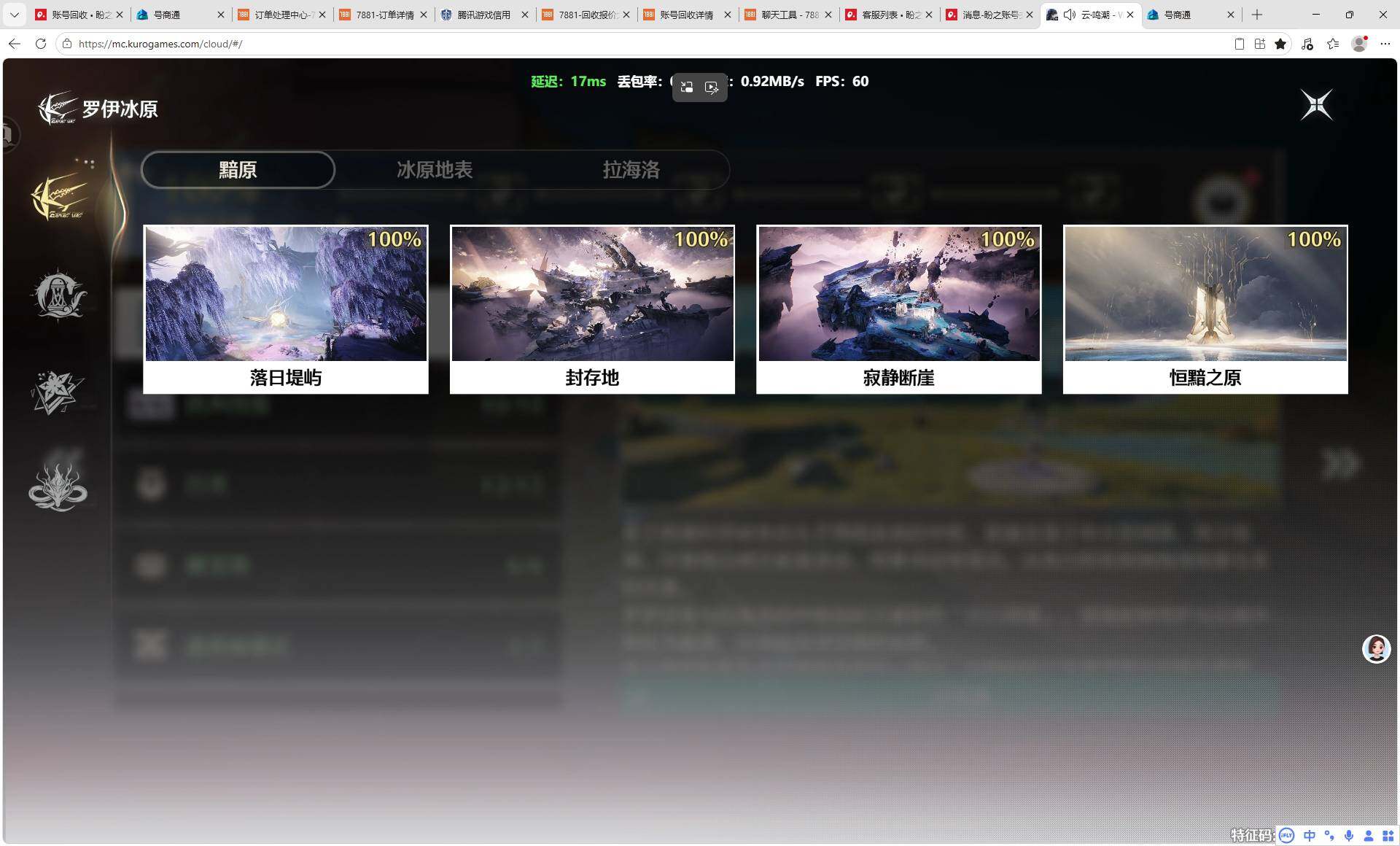Open the tab list dropdown arrow
The image size is (1400, 846).
coord(14,15)
